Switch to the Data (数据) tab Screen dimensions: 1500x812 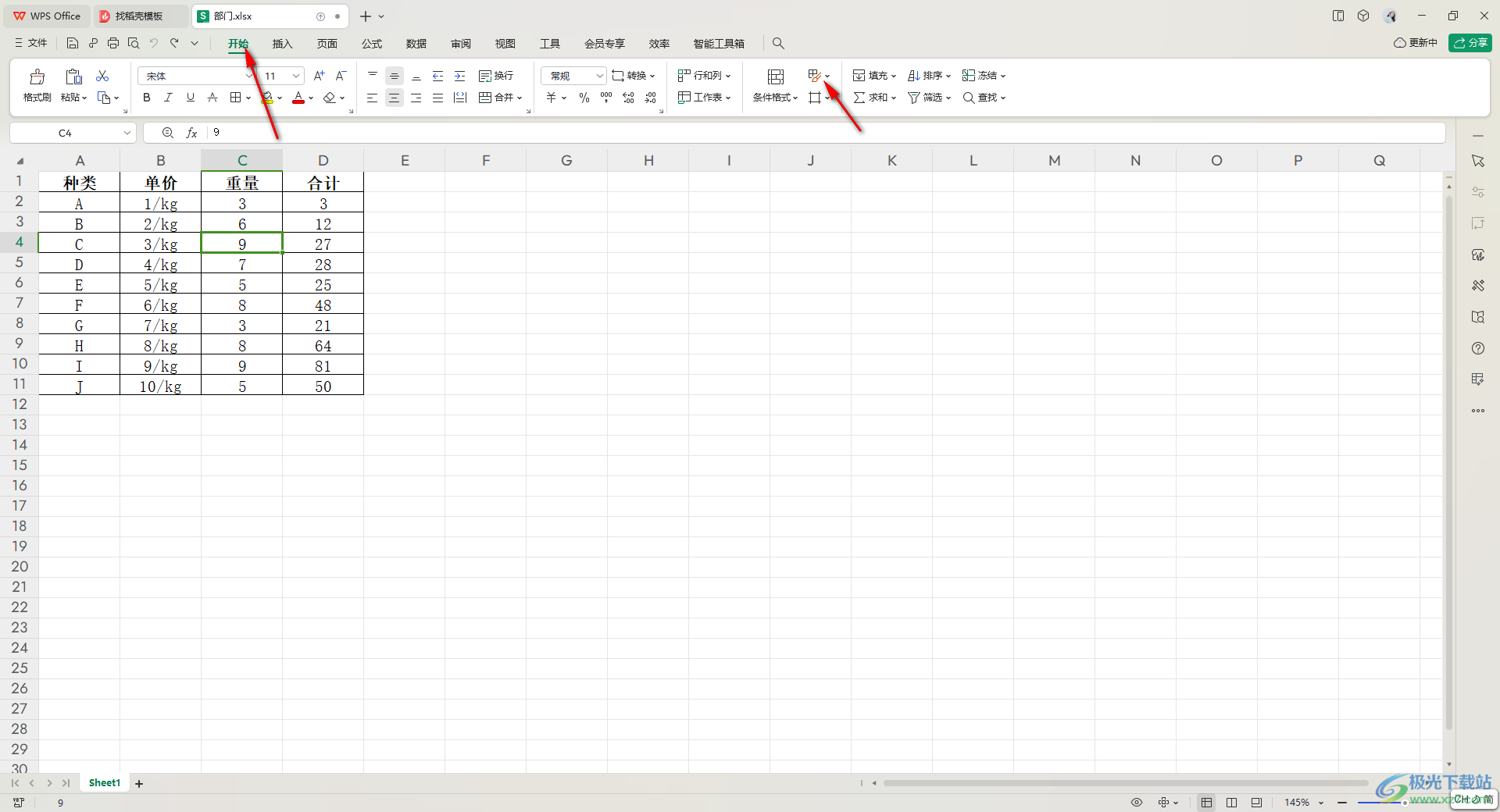416,44
